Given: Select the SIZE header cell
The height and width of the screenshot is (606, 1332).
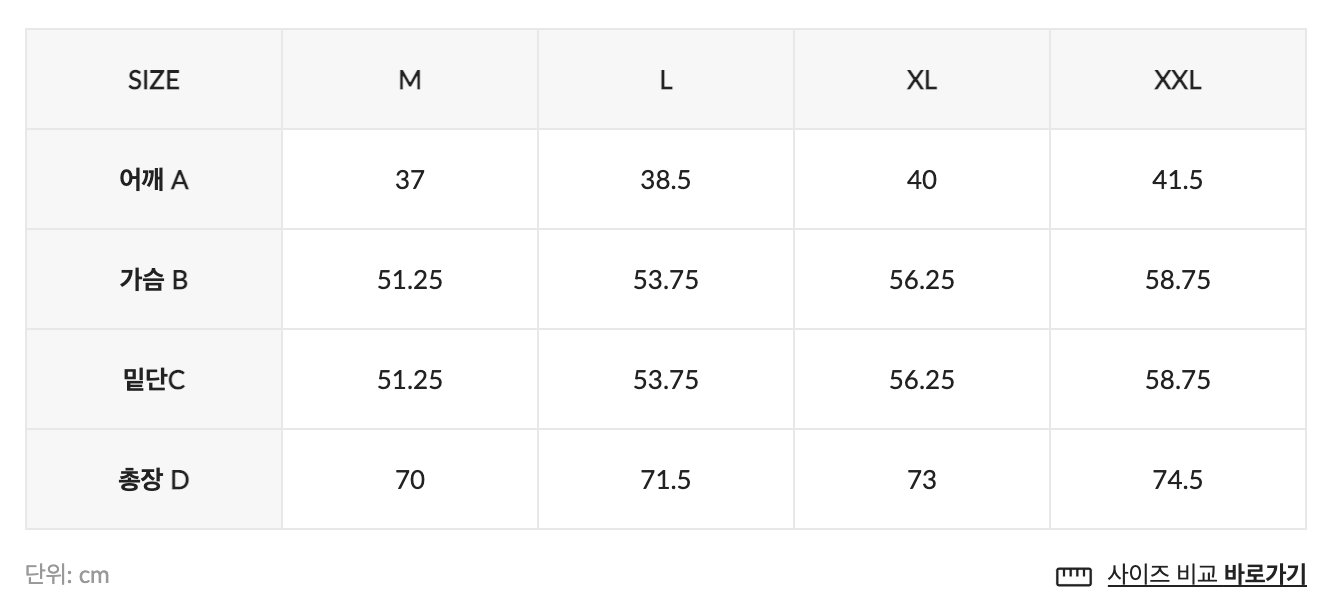Looking at the screenshot, I should pos(154,80).
